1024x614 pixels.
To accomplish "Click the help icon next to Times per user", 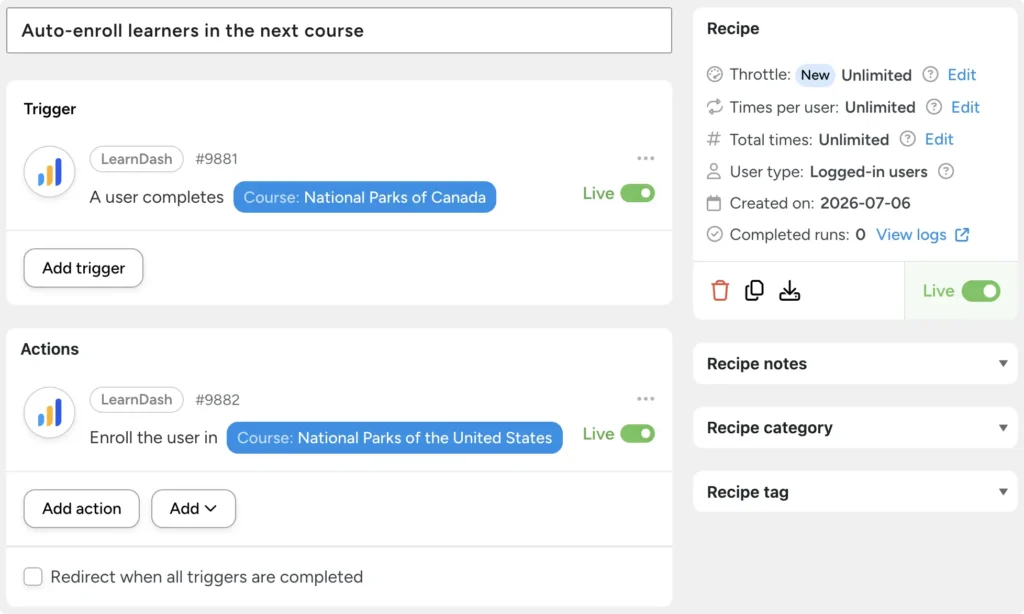I will pyautogui.click(x=934, y=106).
